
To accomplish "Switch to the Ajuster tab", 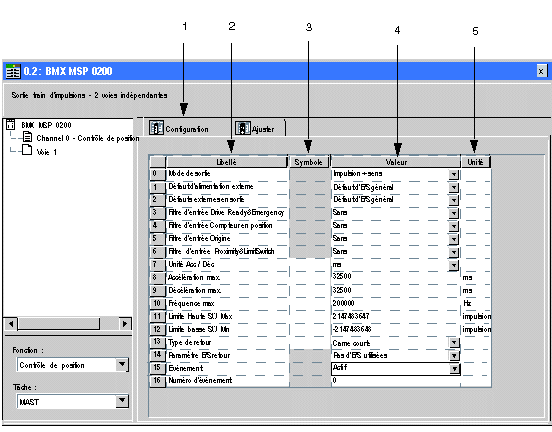I will click(255, 128).
